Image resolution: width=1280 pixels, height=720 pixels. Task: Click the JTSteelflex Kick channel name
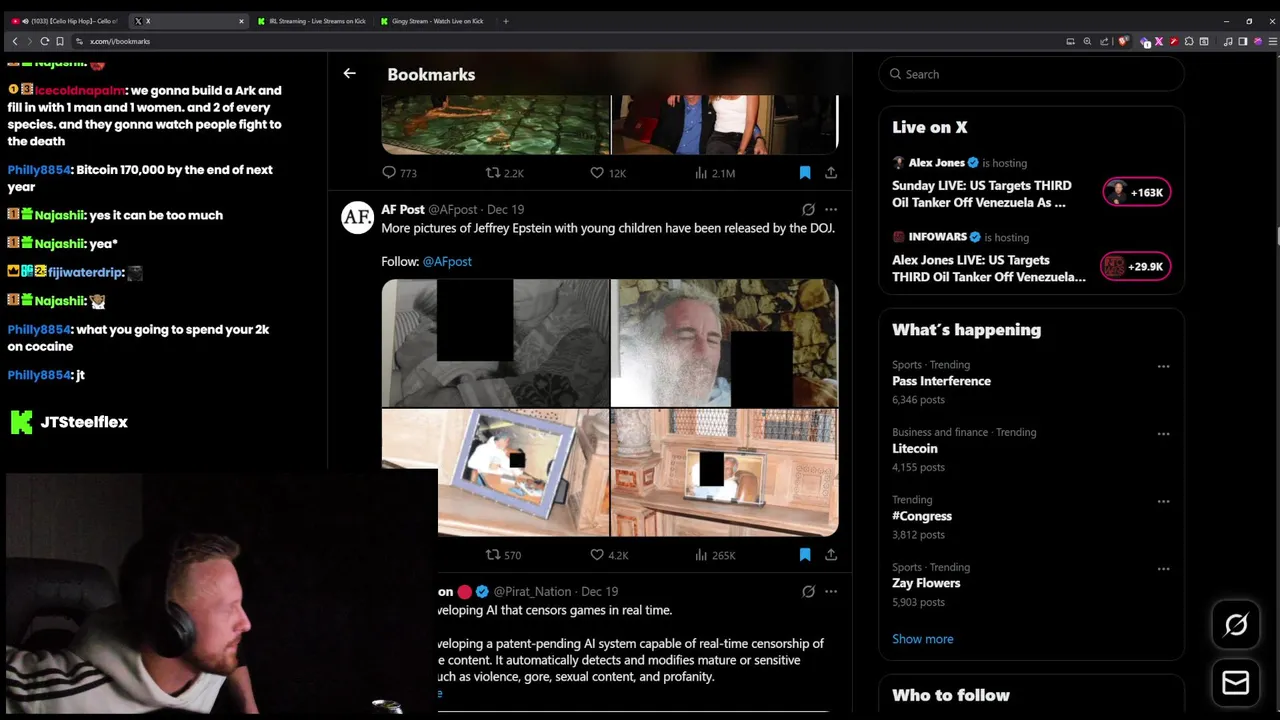click(x=84, y=422)
